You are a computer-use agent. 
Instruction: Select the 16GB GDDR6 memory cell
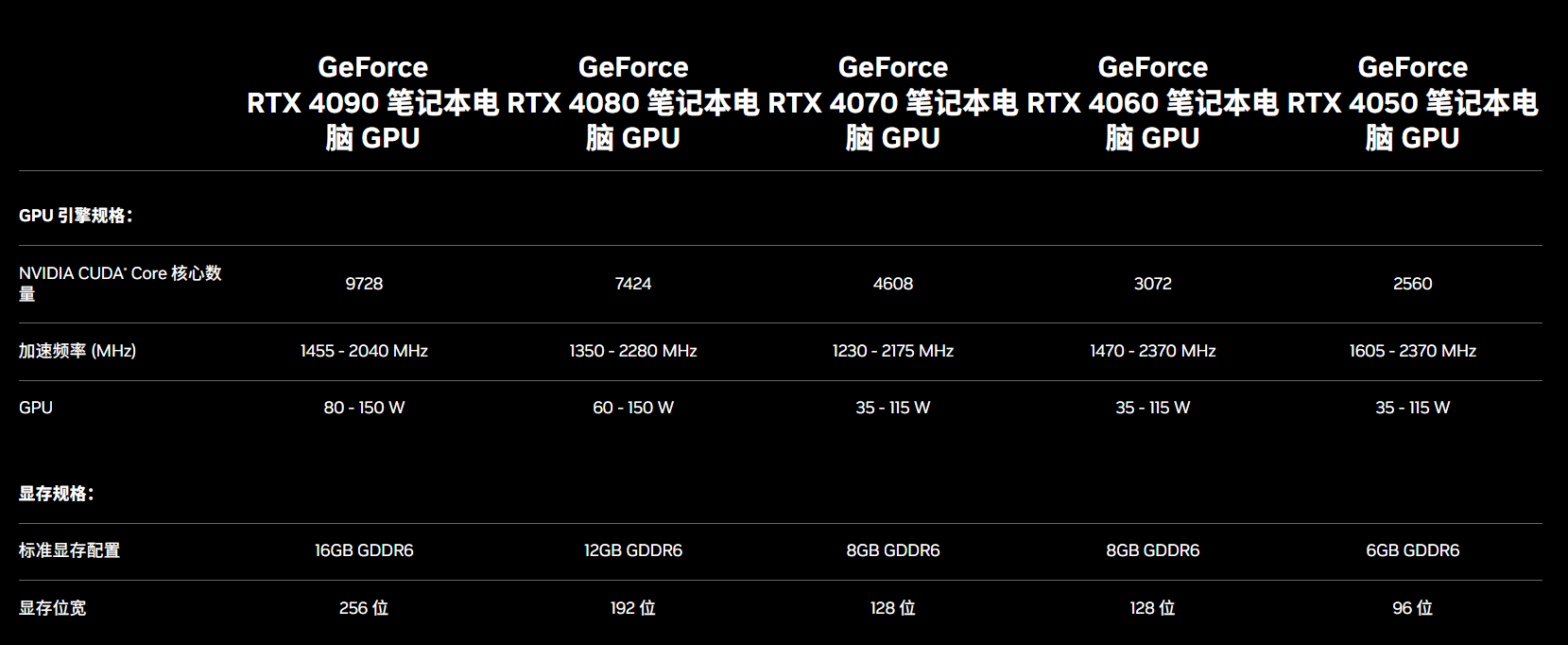coord(364,550)
